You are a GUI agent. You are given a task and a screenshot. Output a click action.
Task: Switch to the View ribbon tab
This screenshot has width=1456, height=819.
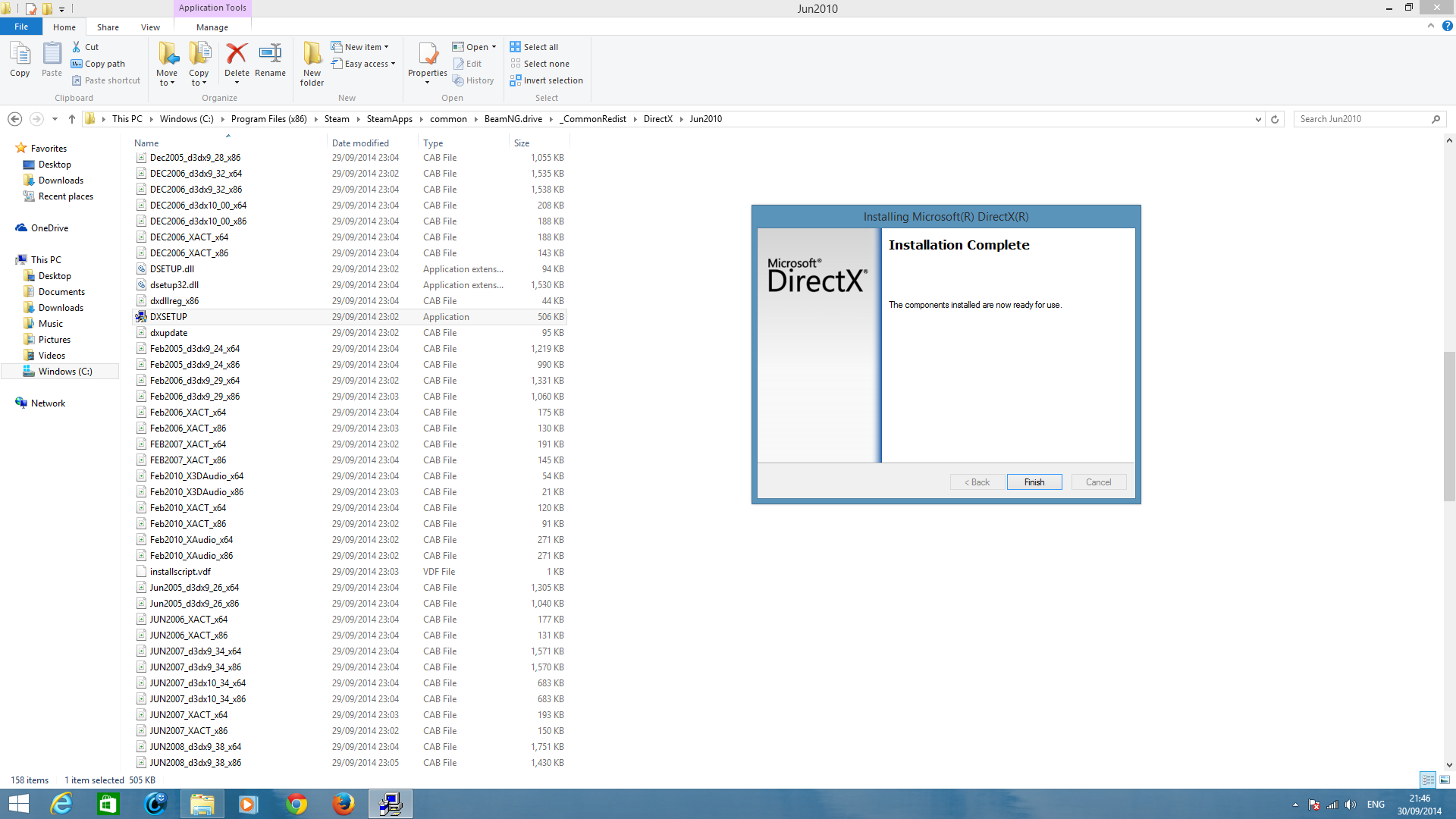pyautogui.click(x=150, y=27)
